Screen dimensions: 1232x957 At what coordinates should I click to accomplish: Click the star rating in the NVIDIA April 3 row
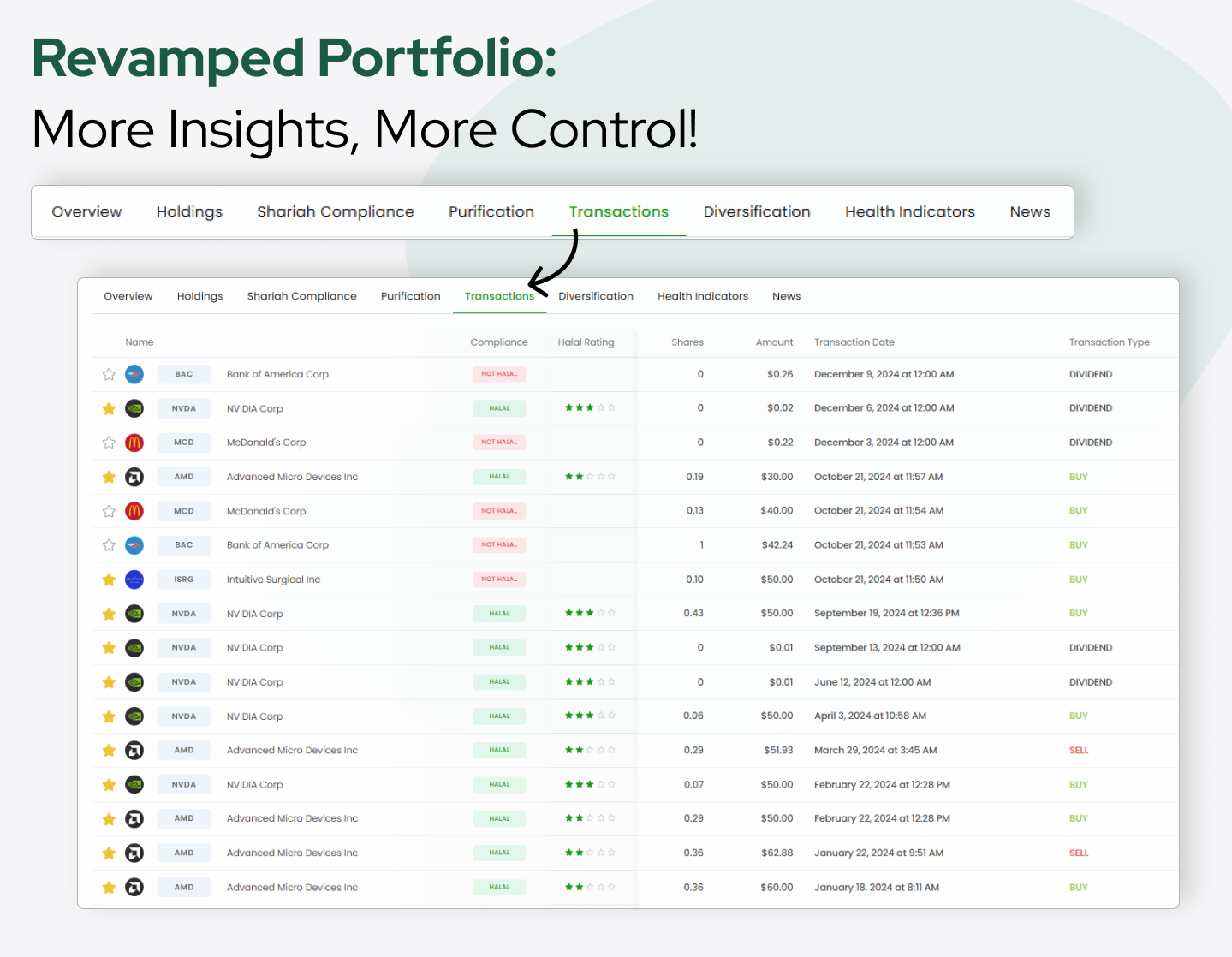(x=590, y=716)
